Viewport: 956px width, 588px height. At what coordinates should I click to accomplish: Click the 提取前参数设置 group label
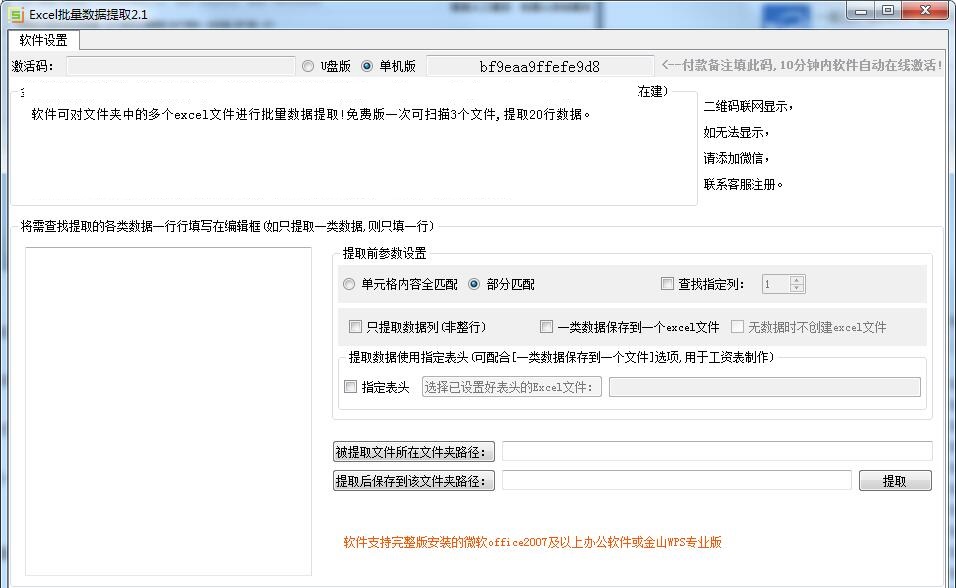(x=384, y=253)
